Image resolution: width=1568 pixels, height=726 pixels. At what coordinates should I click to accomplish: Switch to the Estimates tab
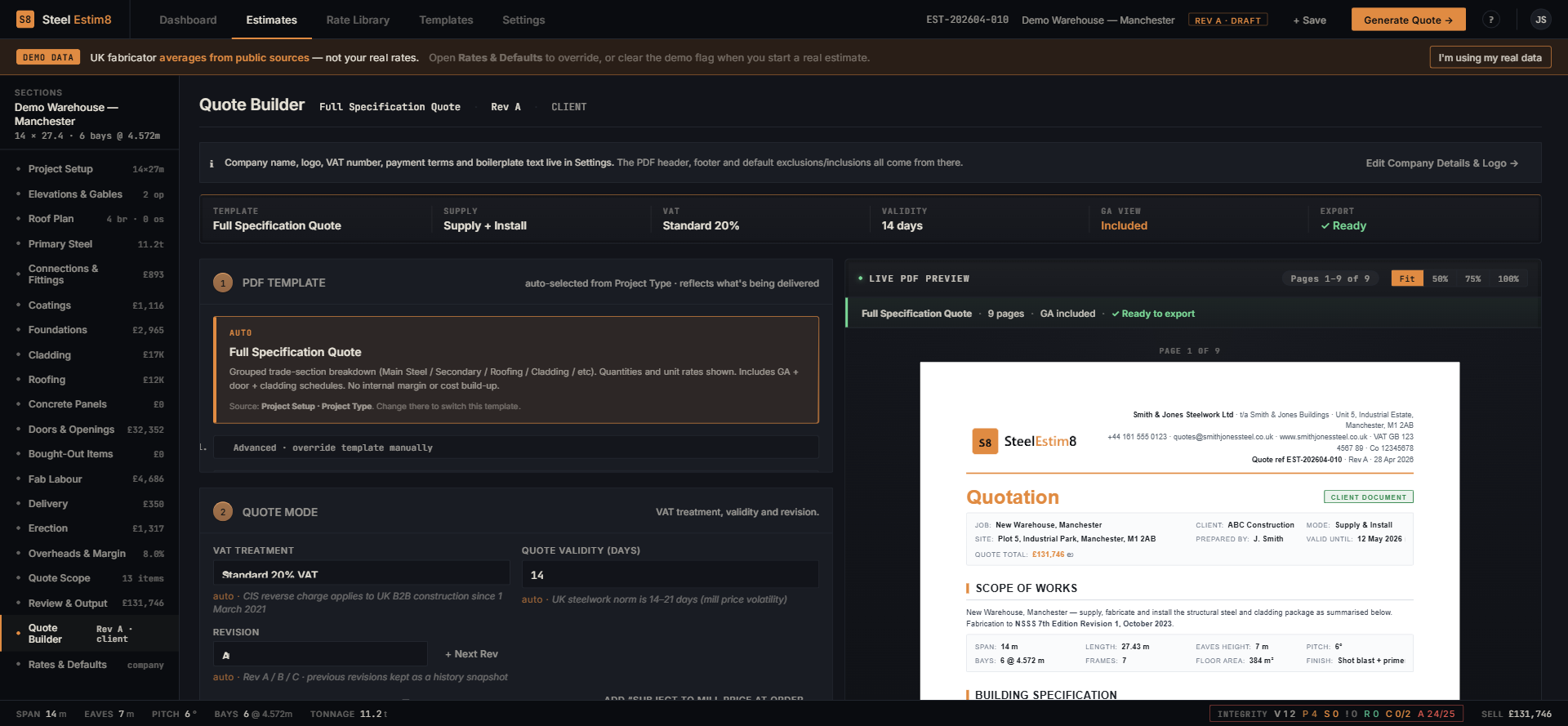pos(271,20)
